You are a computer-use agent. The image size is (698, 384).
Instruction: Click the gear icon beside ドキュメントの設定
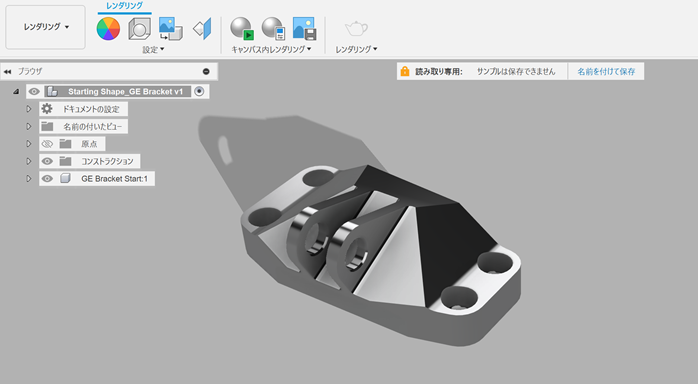pos(47,109)
